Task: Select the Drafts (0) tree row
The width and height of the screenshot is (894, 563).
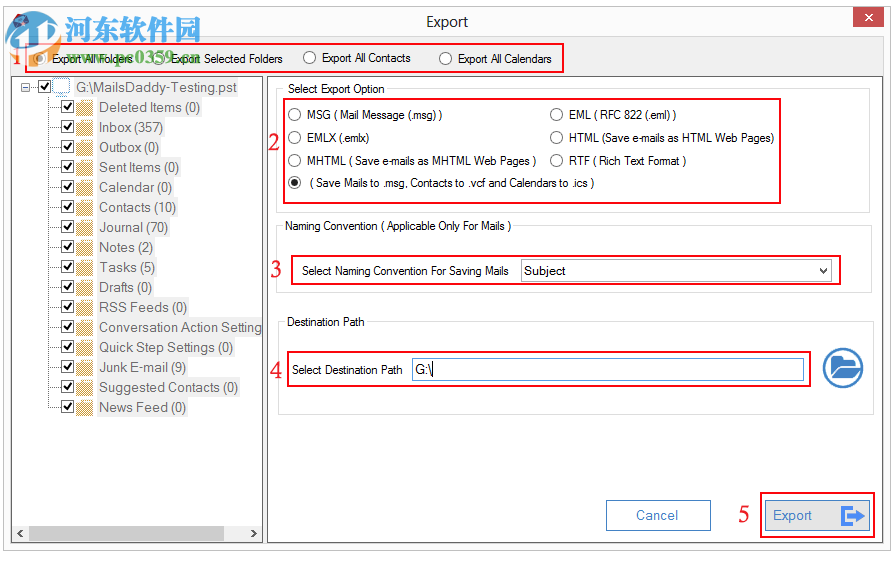Action: point(125,287)
